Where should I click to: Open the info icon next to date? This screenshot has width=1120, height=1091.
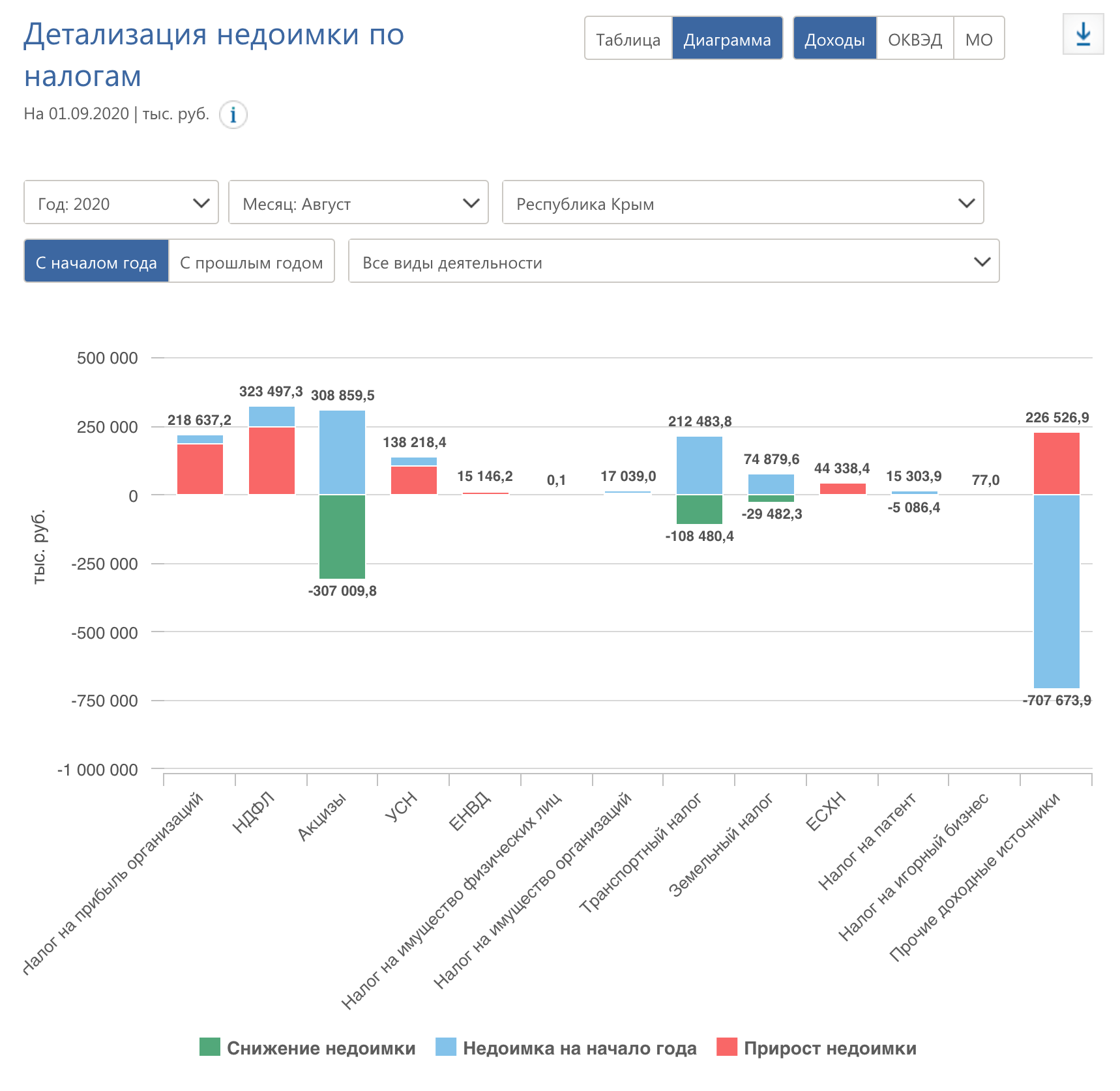[233, 115]
